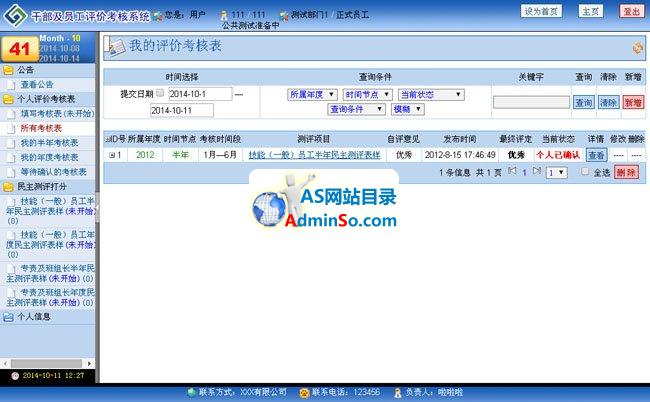The image size is (650, 402).
Task: Click the 民主测评打分 folder icon
Action: coord(8,187)
